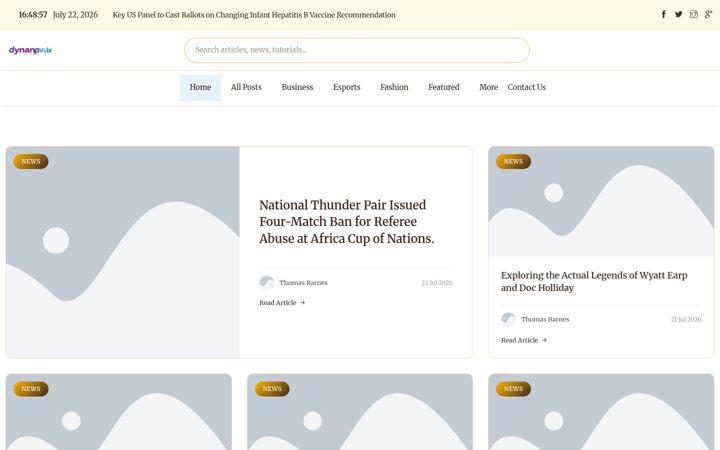Viewport: 720px width, 450px height.
Task: Open the Fashion category
Action: [394, 87]
